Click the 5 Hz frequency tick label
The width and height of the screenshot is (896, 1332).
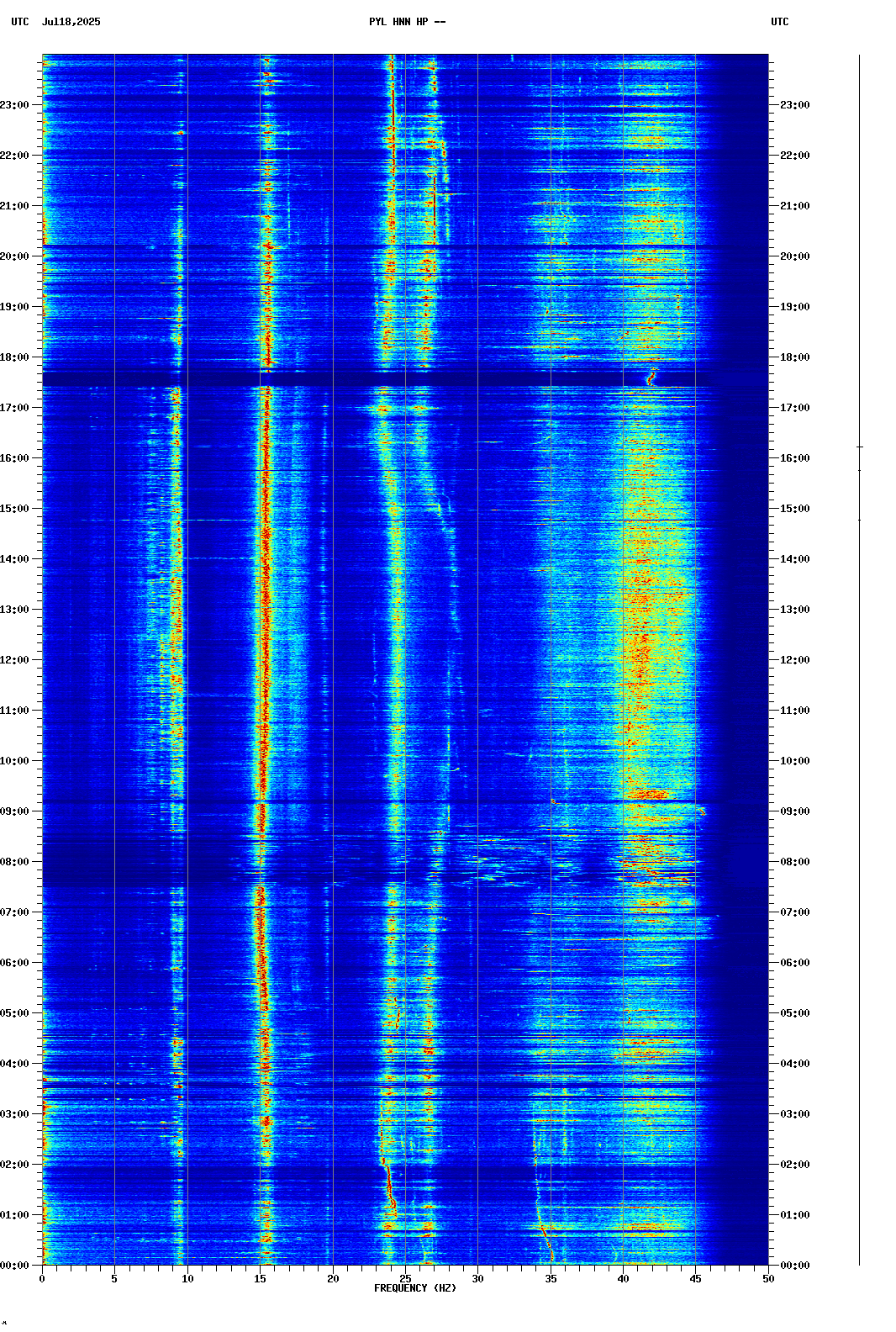pyautogui.click(x=114, y=1279)
